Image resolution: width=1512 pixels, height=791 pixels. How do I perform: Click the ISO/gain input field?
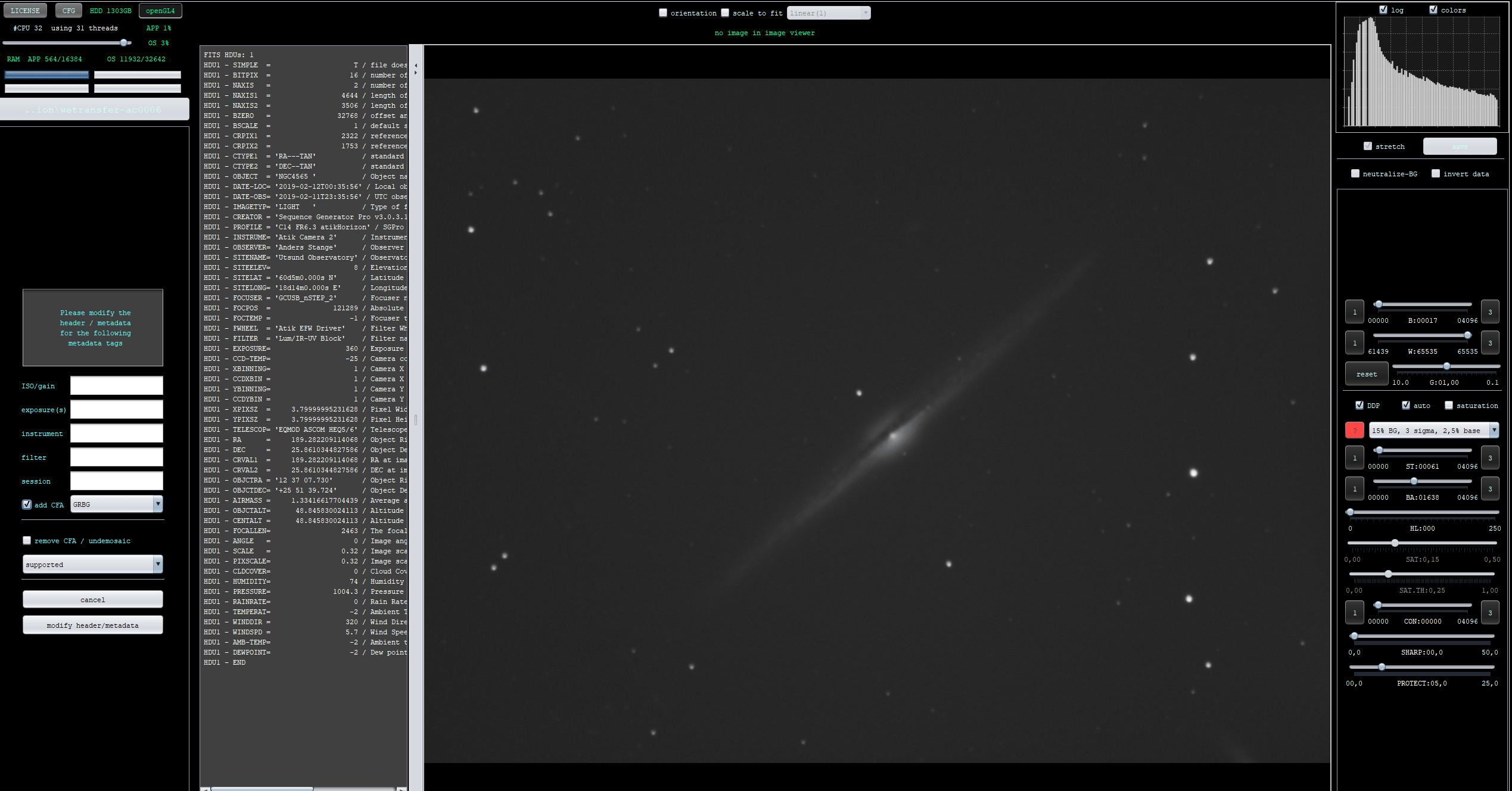[116, 385]
